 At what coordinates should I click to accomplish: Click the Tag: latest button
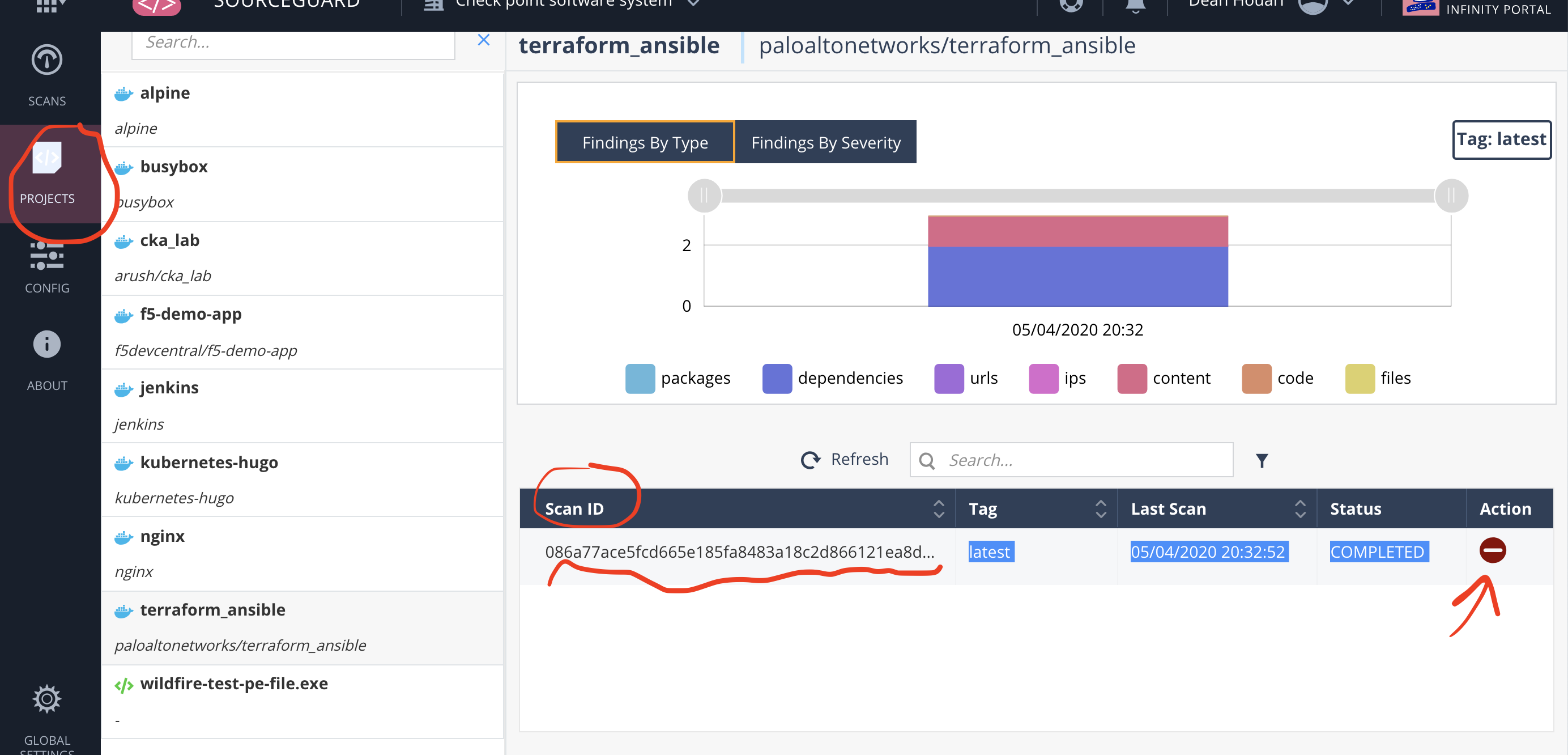coord(1501,140)
